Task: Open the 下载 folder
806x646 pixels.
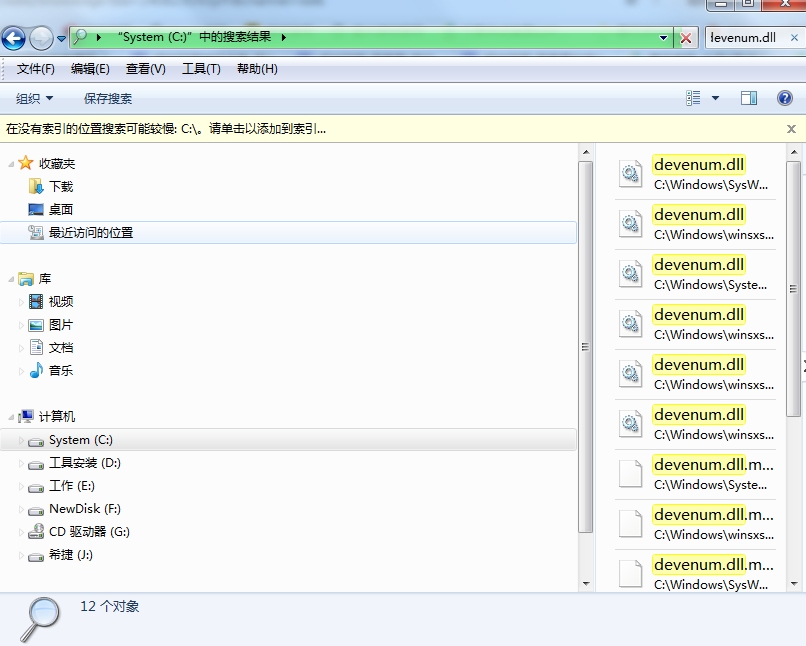Action: pos(61,187)
